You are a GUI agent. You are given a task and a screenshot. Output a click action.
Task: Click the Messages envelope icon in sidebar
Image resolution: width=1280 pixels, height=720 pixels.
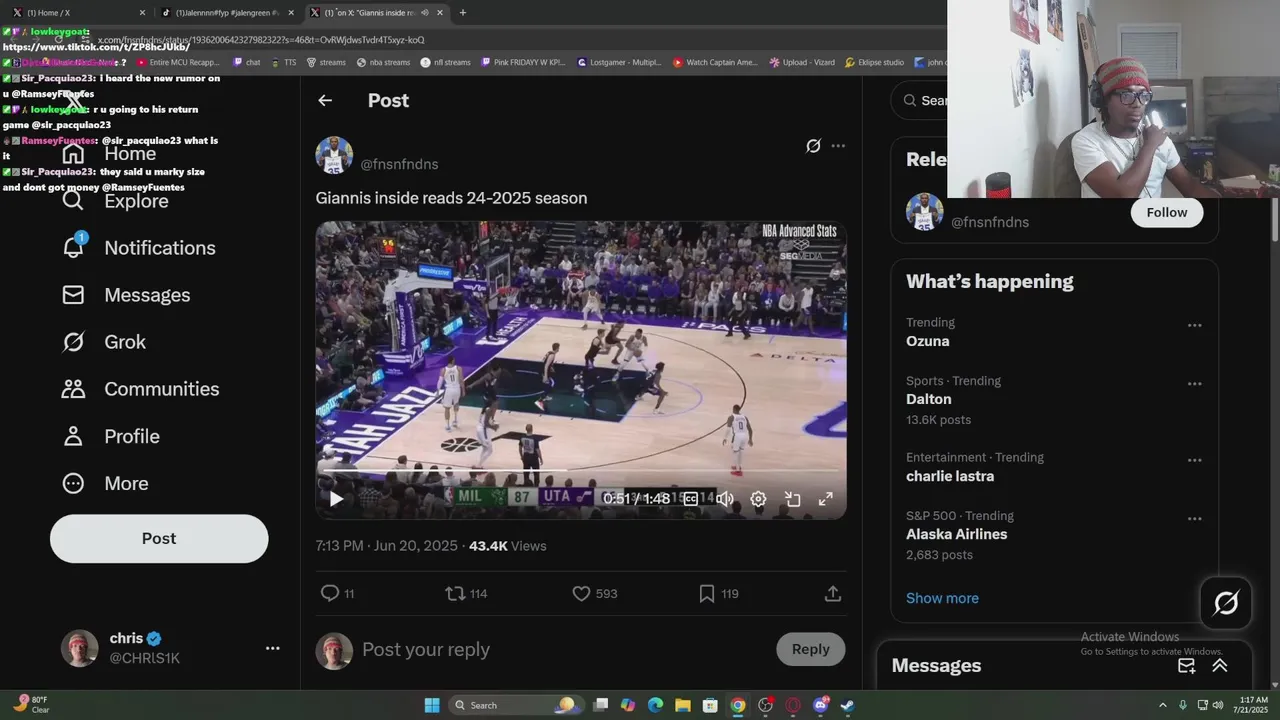(73, 295)
